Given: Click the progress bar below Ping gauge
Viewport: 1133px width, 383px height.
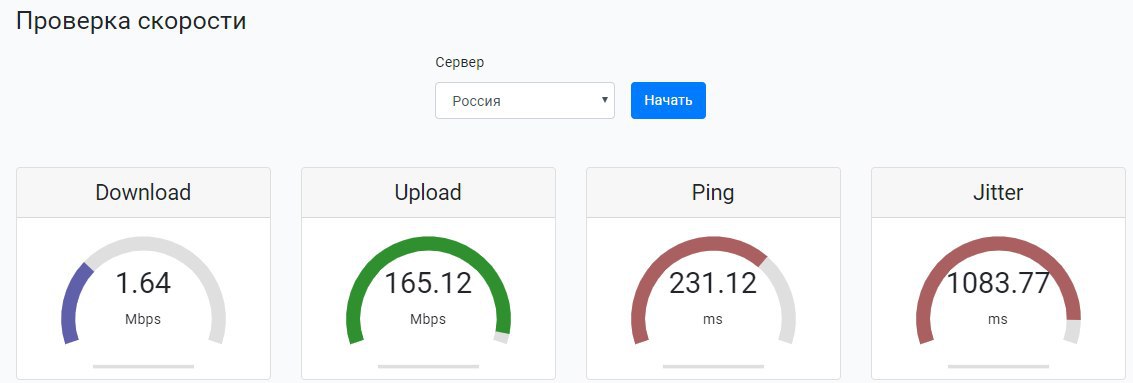Looking at the screenshot, I should click(x=713, y=366).
